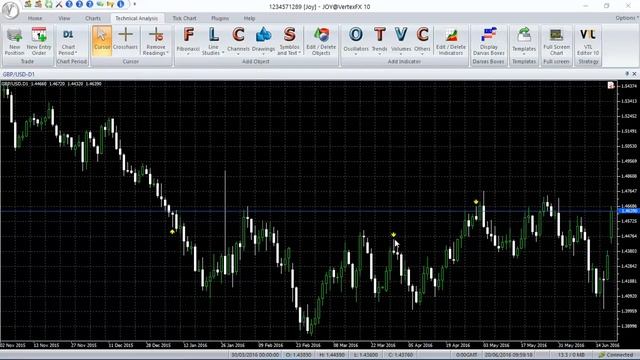This screenshot has width=640, height=360.
Task: Open the Plugins ribbon tab
Action: [220, 18]
